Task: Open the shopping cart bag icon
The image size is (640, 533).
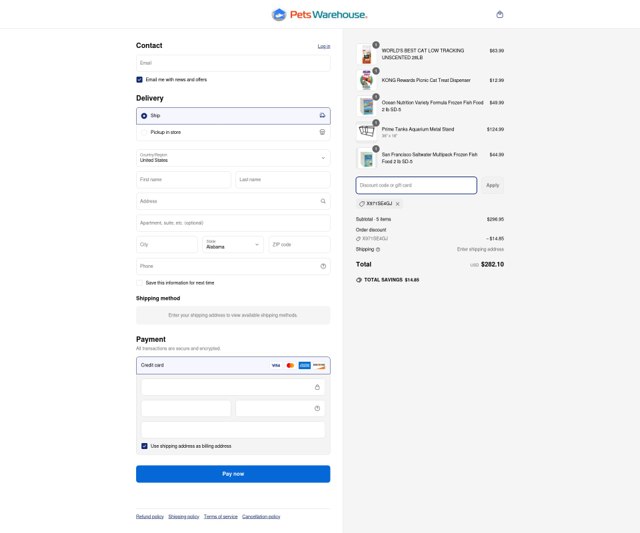Action: click(x=500, y=14)
